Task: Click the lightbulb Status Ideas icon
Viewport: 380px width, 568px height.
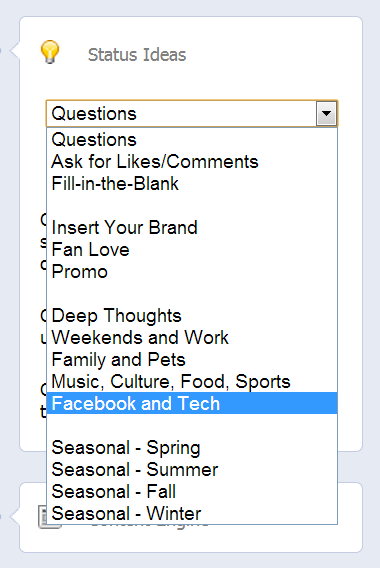Action: [x=50, y=52]
